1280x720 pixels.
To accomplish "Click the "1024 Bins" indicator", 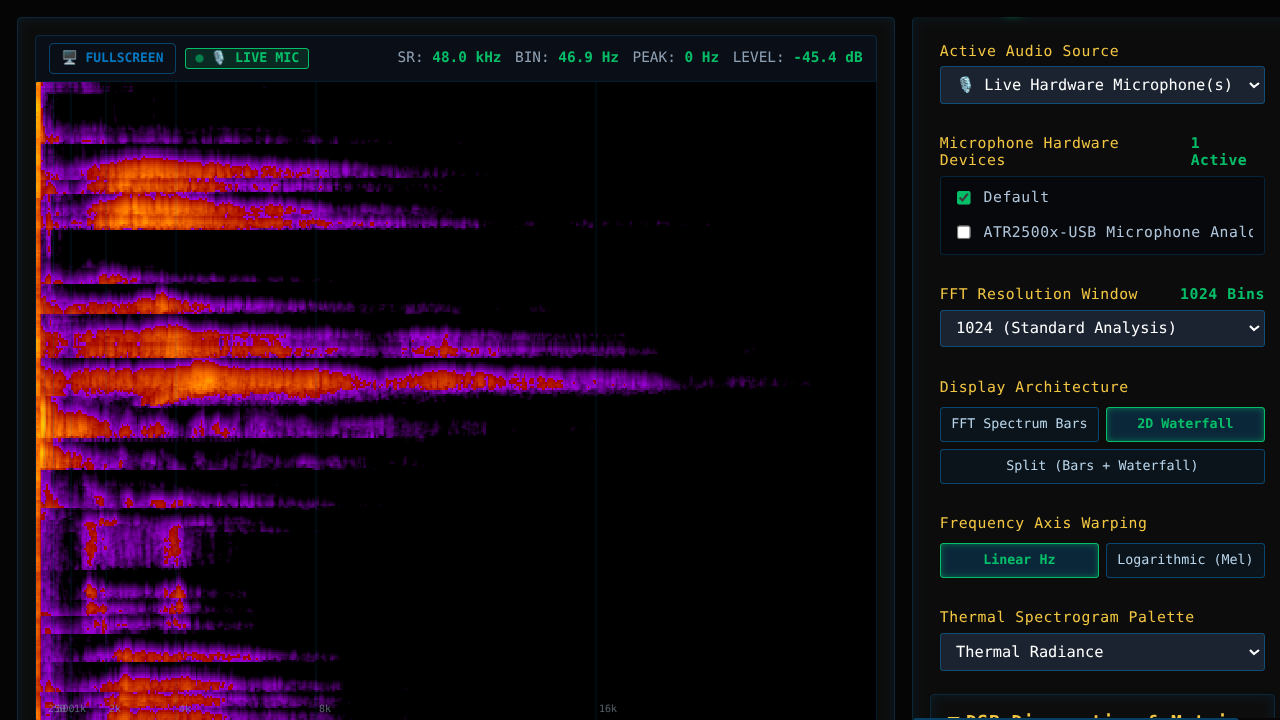I will tap(1222, 294).
